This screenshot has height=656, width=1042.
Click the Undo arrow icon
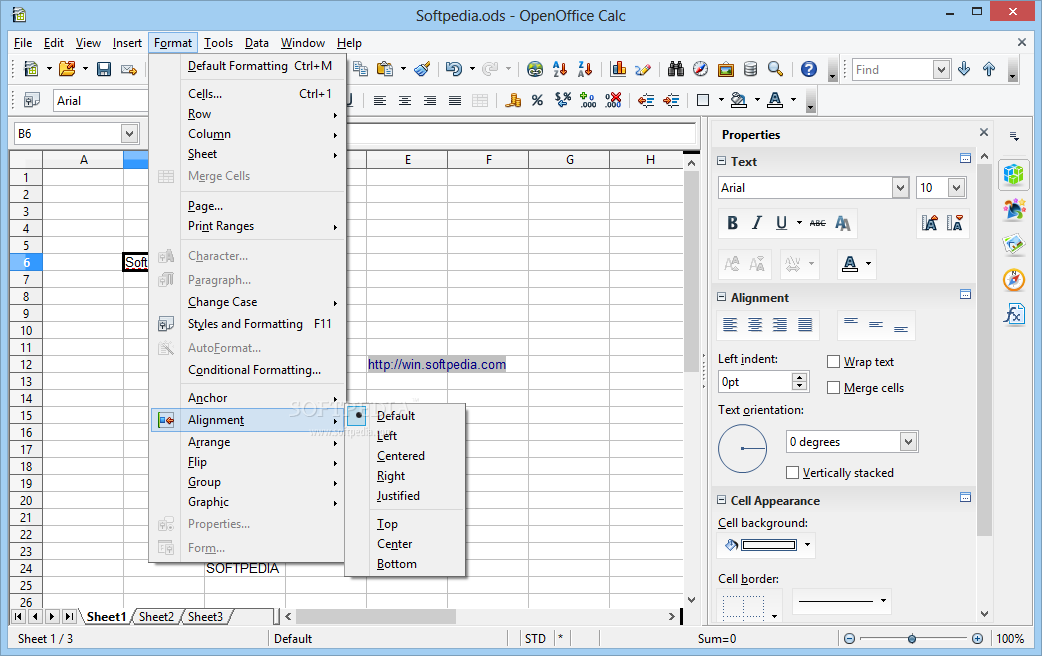pyautogui.click(x=453, y=69)
